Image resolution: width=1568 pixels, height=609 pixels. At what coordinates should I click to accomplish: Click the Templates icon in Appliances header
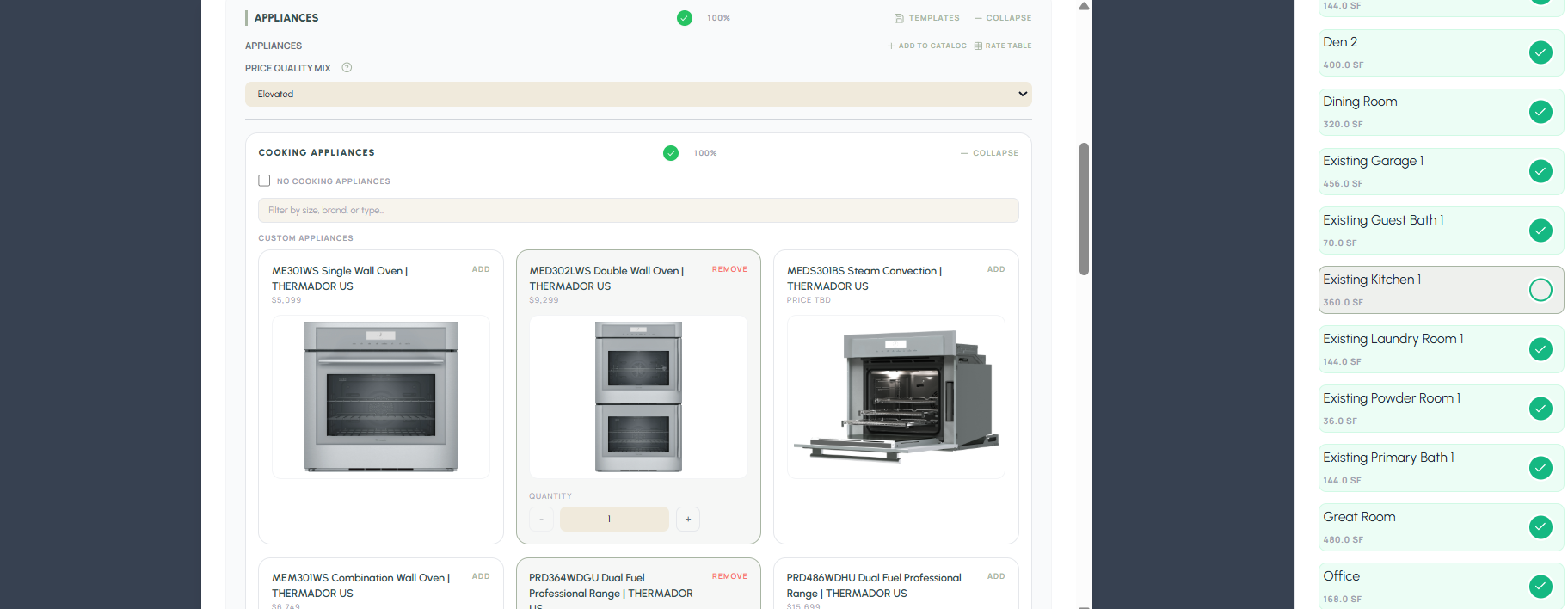[899, 18]
